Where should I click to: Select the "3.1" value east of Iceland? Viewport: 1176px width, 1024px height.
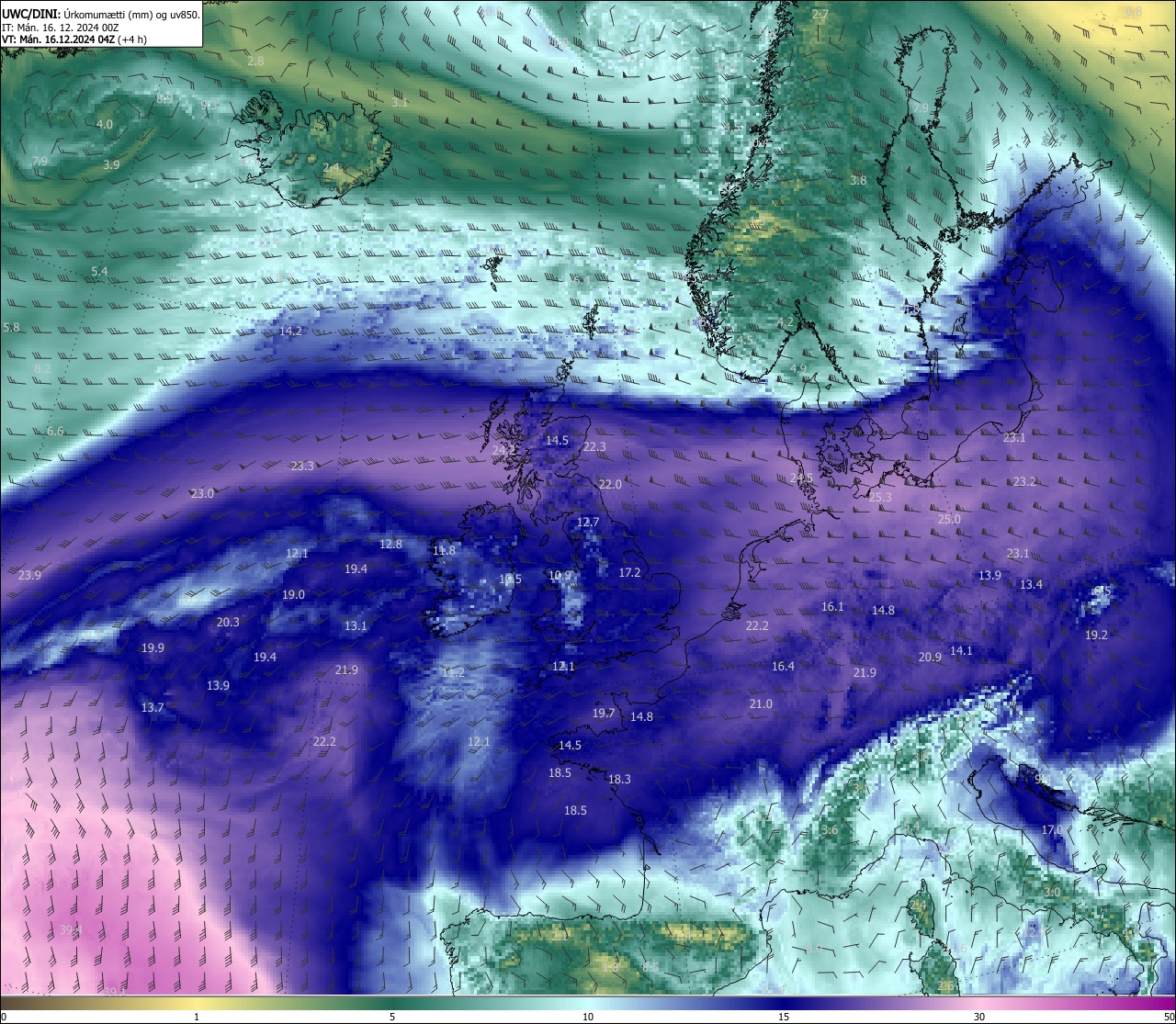pyautogui.click(x=400, y=102)
